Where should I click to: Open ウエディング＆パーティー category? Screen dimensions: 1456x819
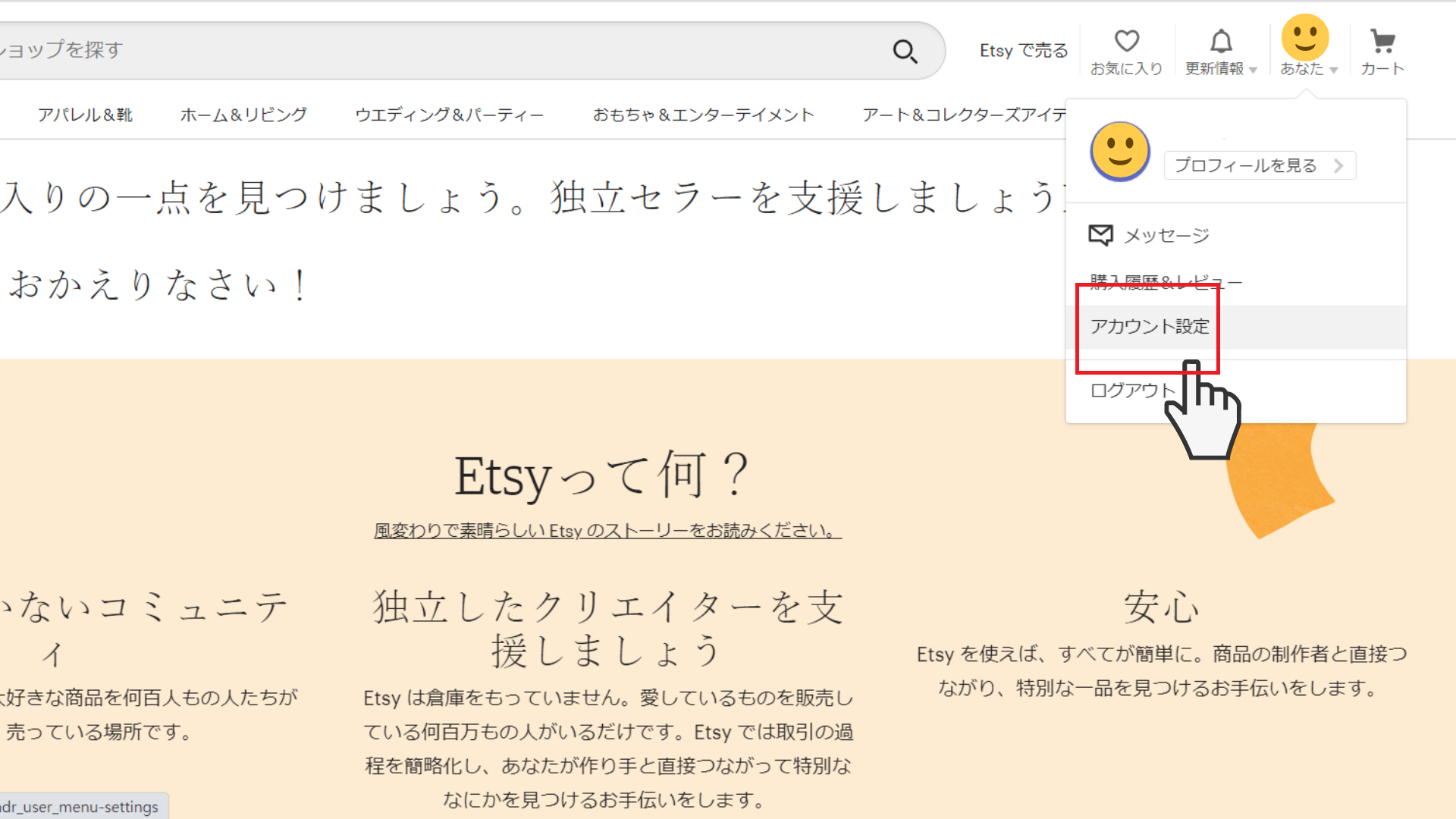(450, 115)
